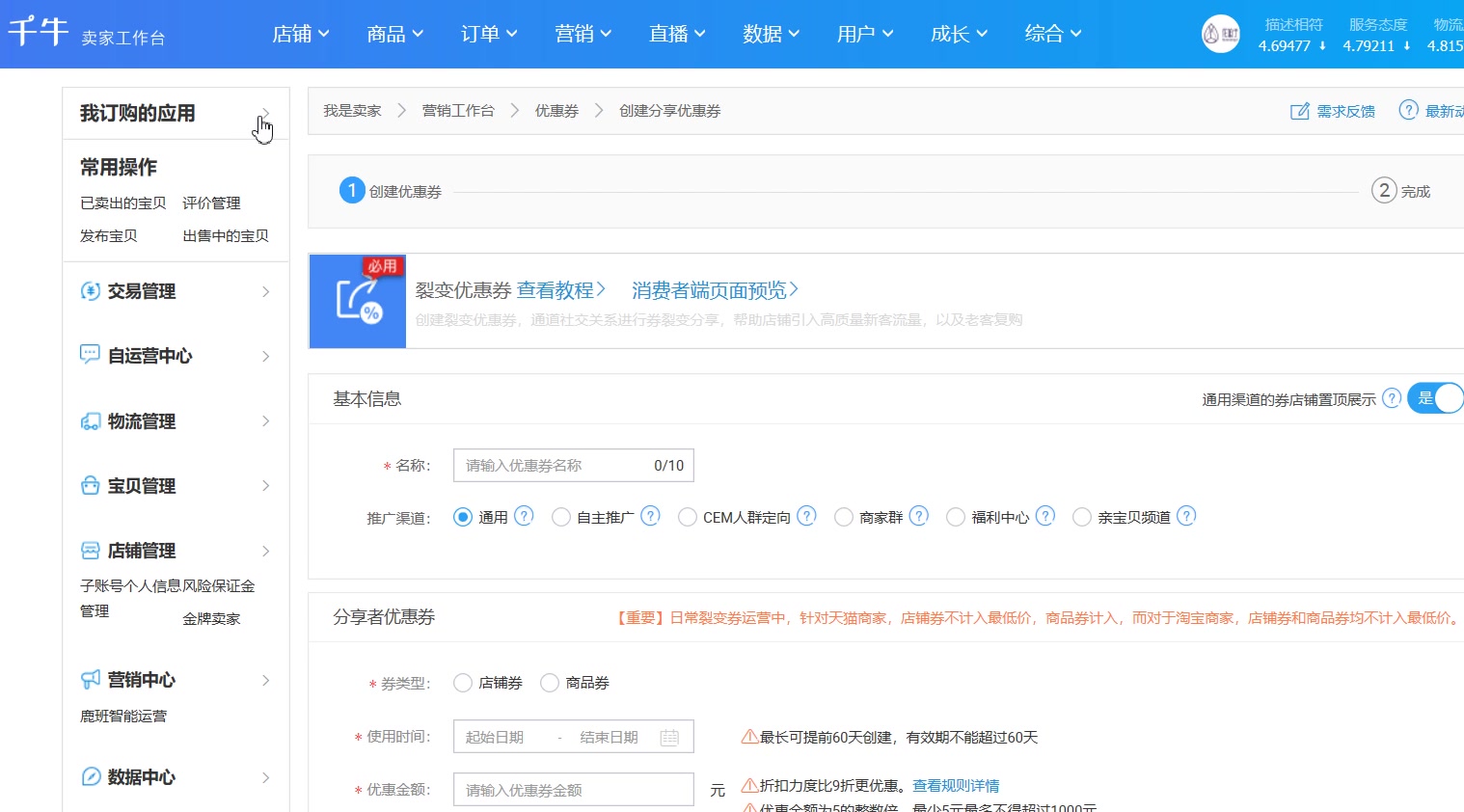This screenshot has width=1464, height=812.
Task: Open the 用户 top menu
Action: click(x=866, y=34)
